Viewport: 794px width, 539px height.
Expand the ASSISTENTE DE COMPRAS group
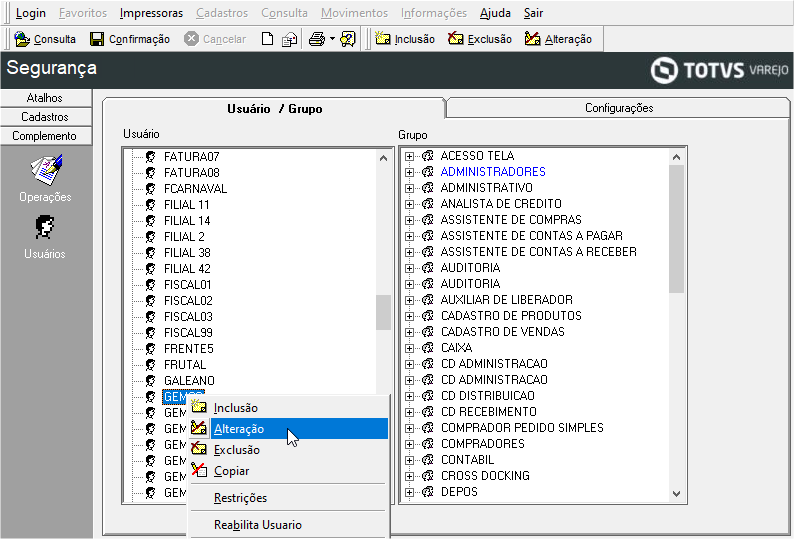point(409,220)
